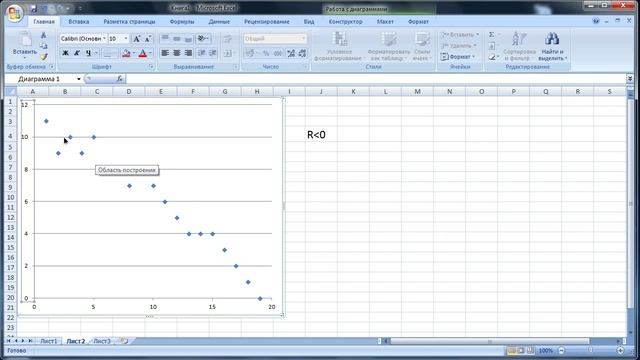Click Вставить cells button
The image size is (640, 360).
(x=460, y=35)
